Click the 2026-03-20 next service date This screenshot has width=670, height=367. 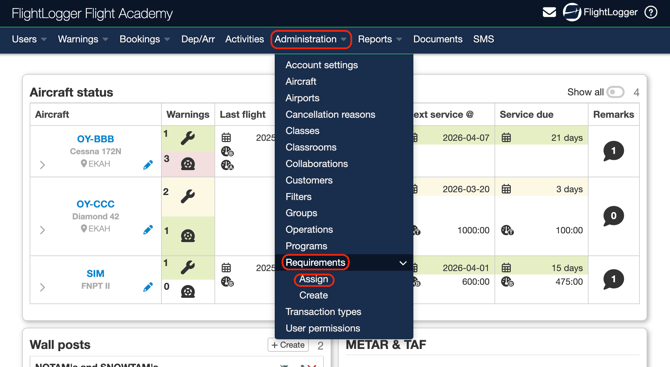point(466,189)
